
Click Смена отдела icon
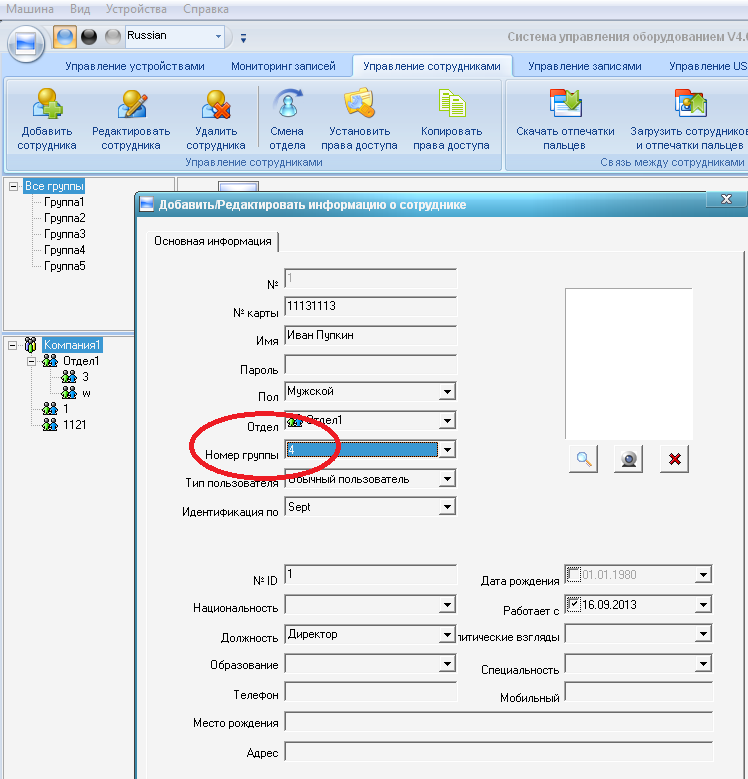click(288, 103)
